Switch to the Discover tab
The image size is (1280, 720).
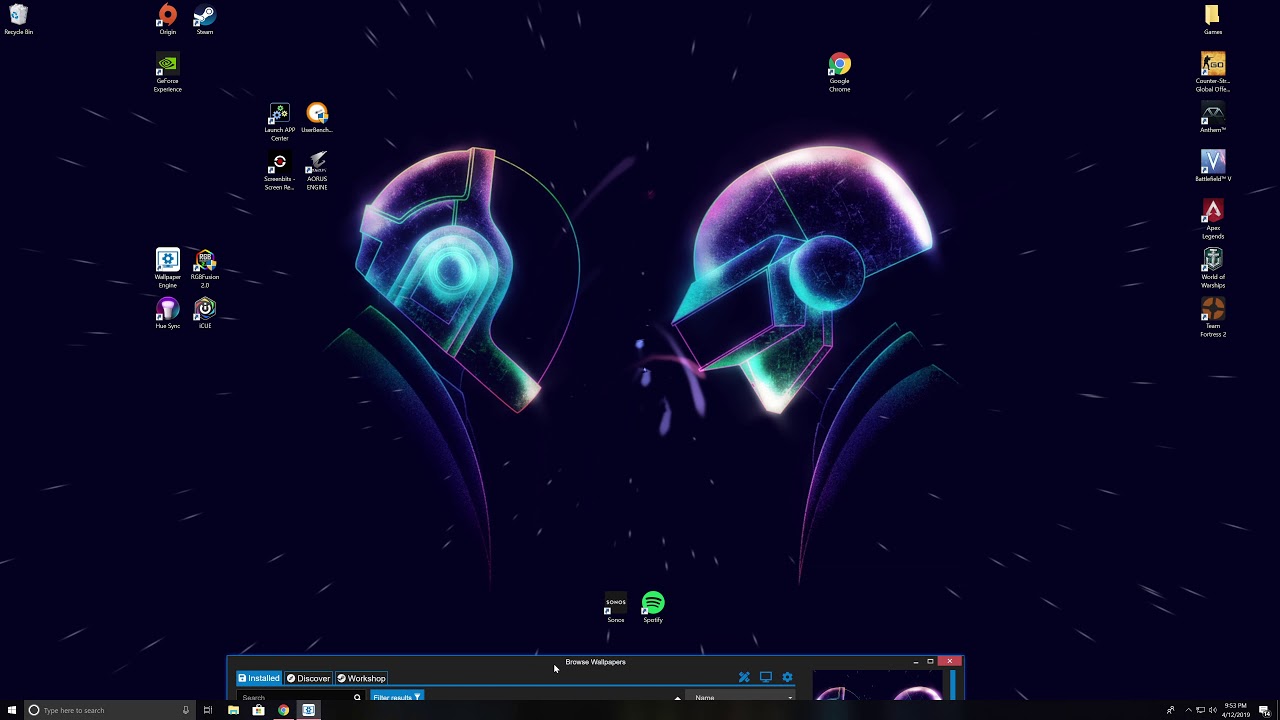(x=309, y=678)
